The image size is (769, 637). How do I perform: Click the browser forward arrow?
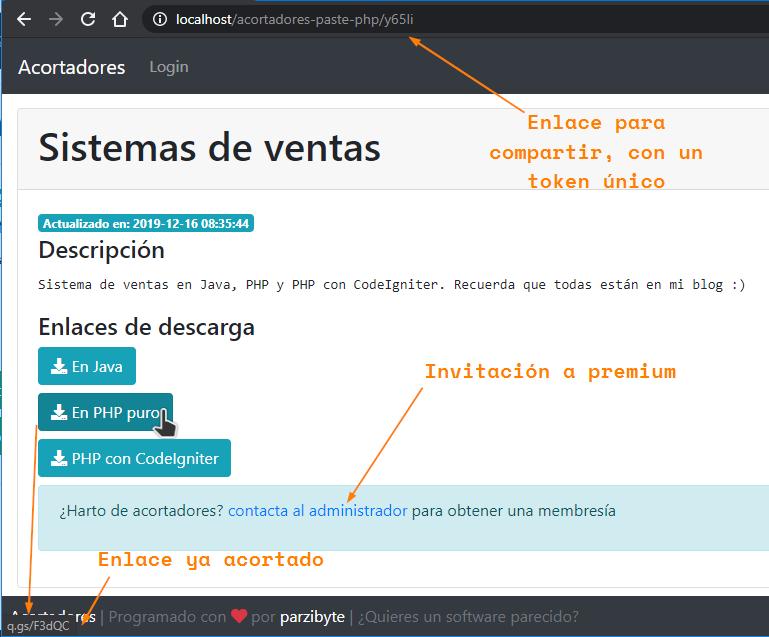pyautogui.click(x=56, y=19)
